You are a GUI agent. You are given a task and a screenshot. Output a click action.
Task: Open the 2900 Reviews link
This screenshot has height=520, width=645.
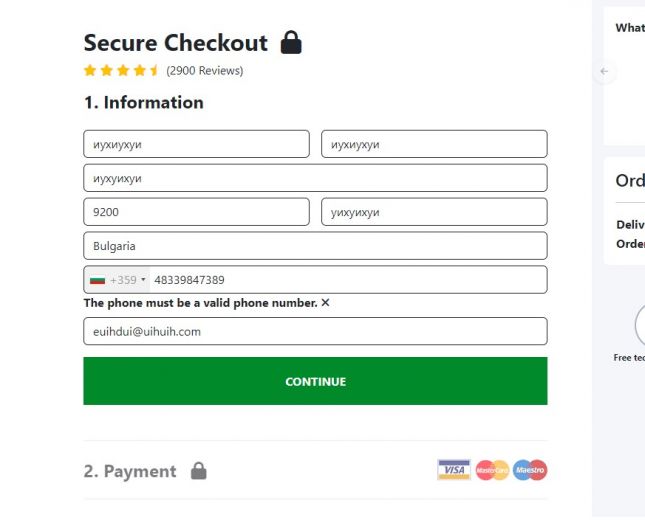204,71
